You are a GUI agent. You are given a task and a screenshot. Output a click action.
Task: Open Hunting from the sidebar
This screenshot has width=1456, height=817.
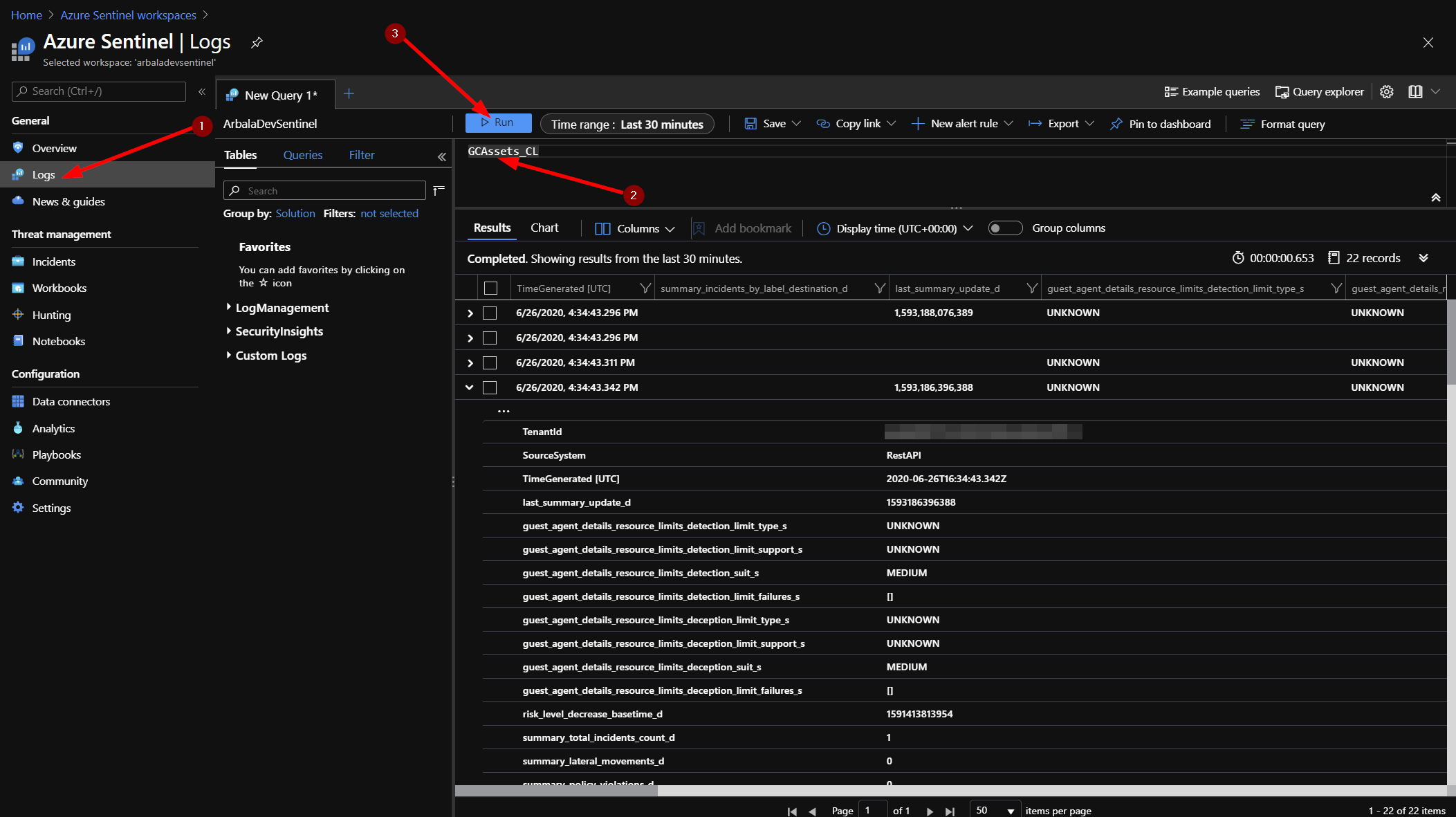pos(51,315)
